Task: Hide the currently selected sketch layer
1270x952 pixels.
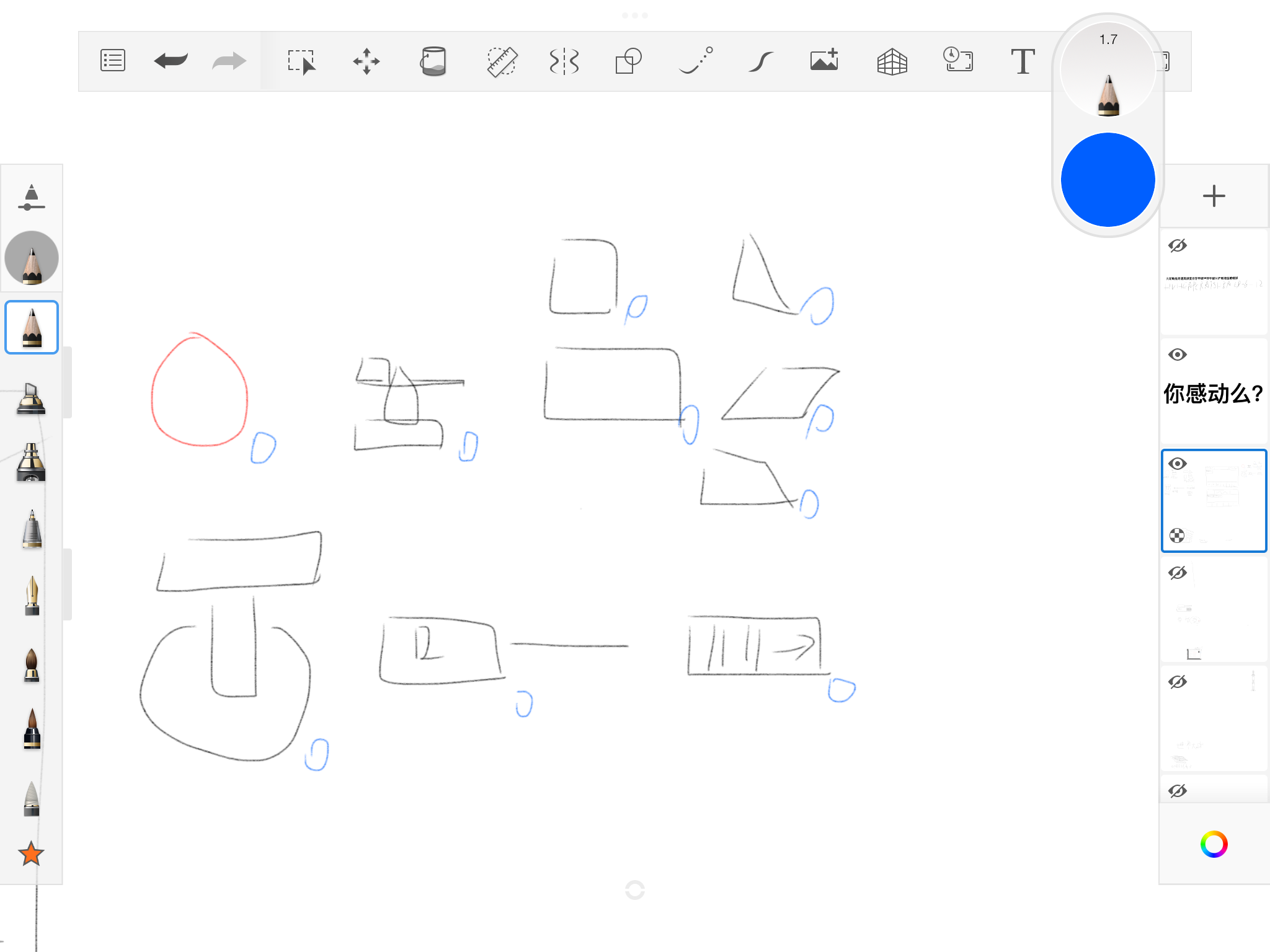Action: 1178,464
